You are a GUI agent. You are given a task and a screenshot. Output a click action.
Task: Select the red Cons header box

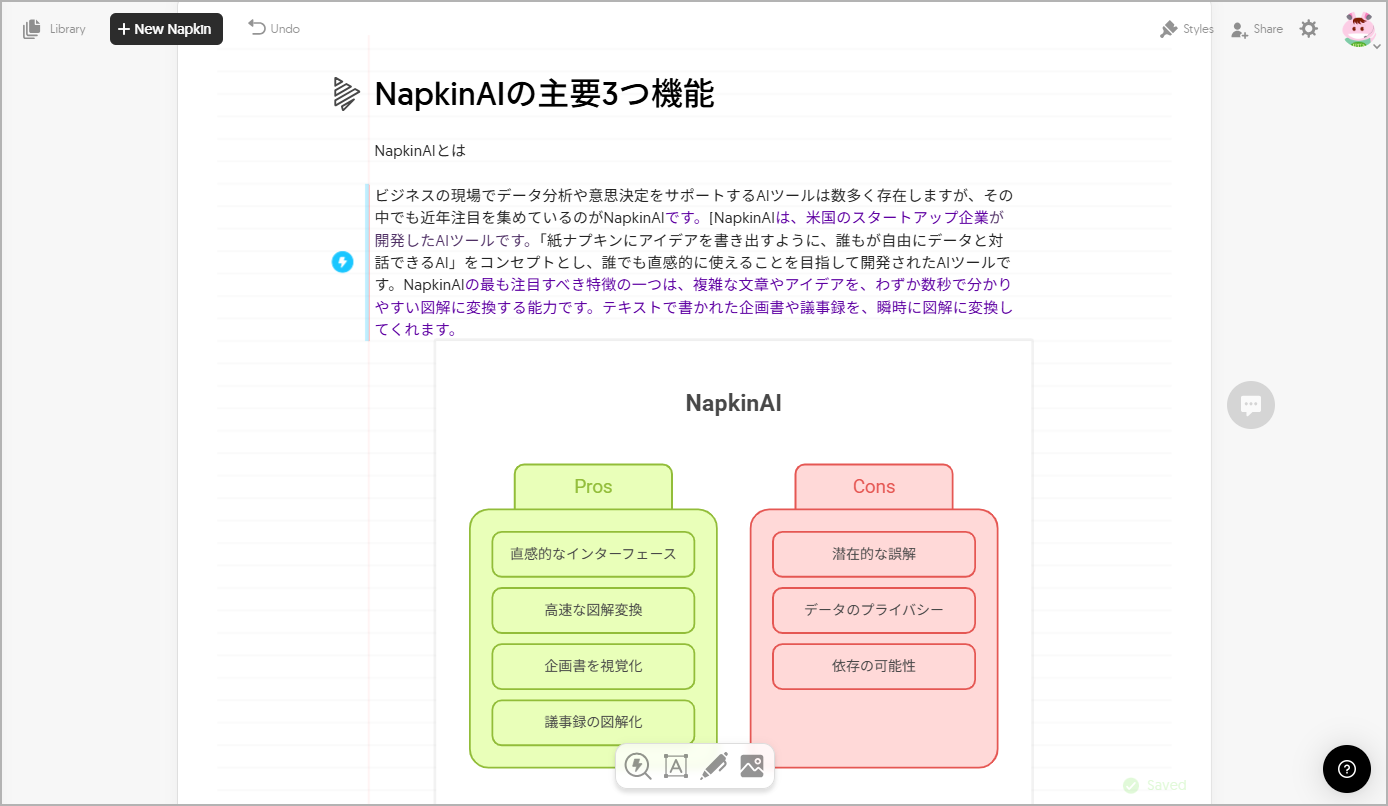pos(874,487)
